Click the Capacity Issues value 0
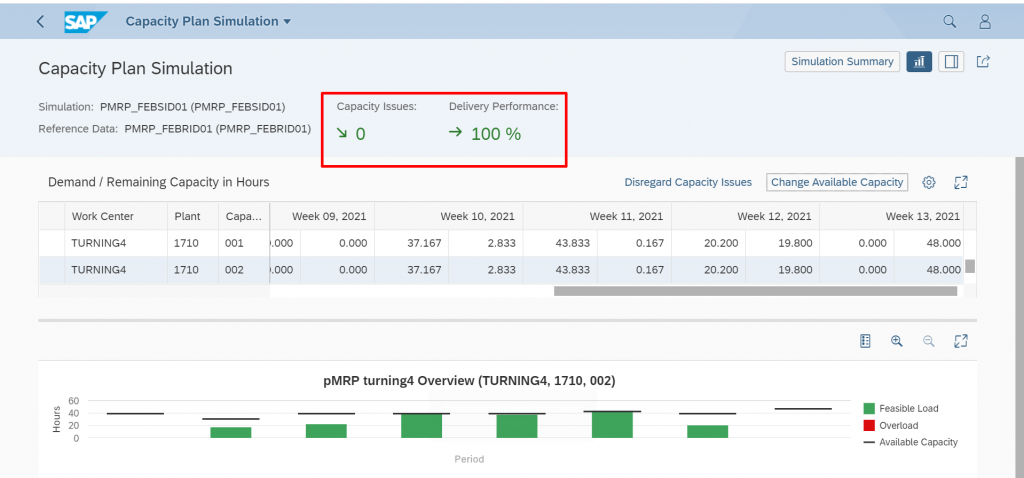Viewport: 1024px width, 478px height. click(x=360, y=134)
